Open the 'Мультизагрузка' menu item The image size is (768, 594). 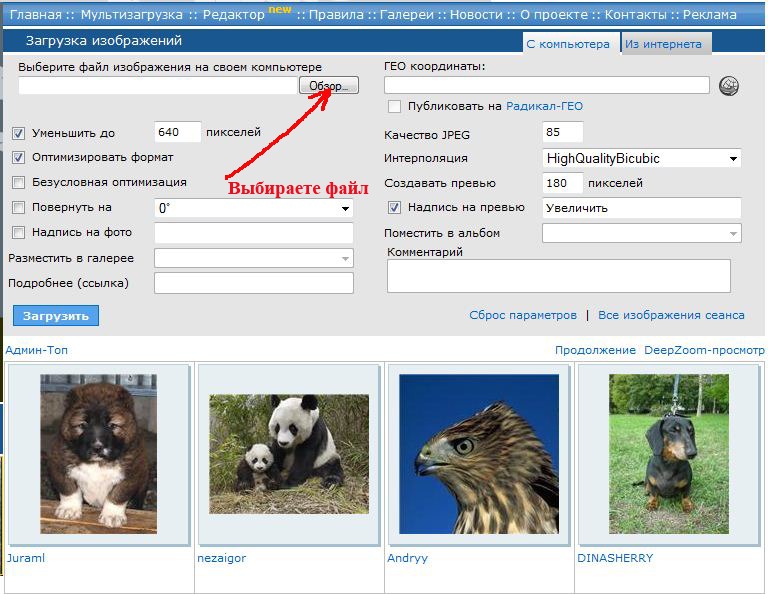point(131,15)
